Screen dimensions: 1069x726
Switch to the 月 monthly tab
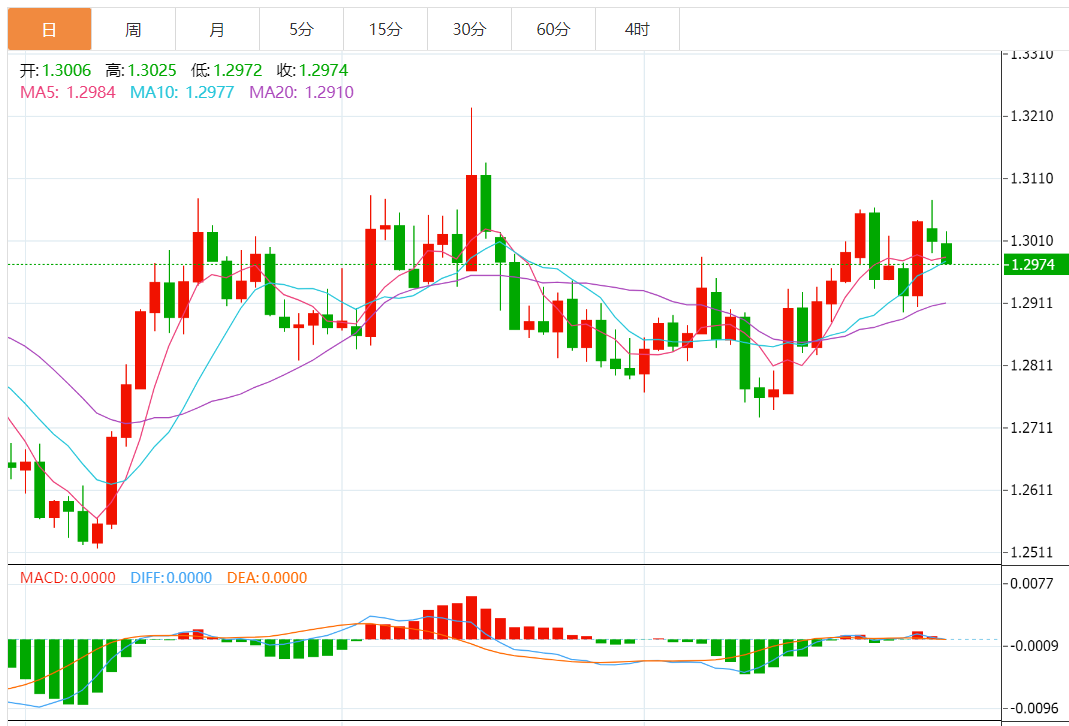[217, 29]
